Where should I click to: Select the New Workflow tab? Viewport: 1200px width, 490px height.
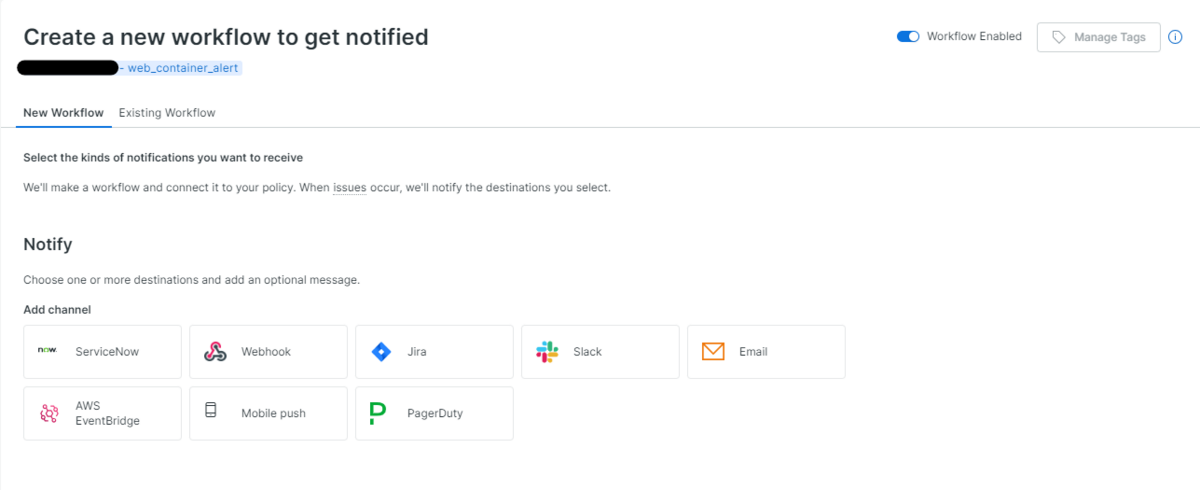[x=63, y=113]
